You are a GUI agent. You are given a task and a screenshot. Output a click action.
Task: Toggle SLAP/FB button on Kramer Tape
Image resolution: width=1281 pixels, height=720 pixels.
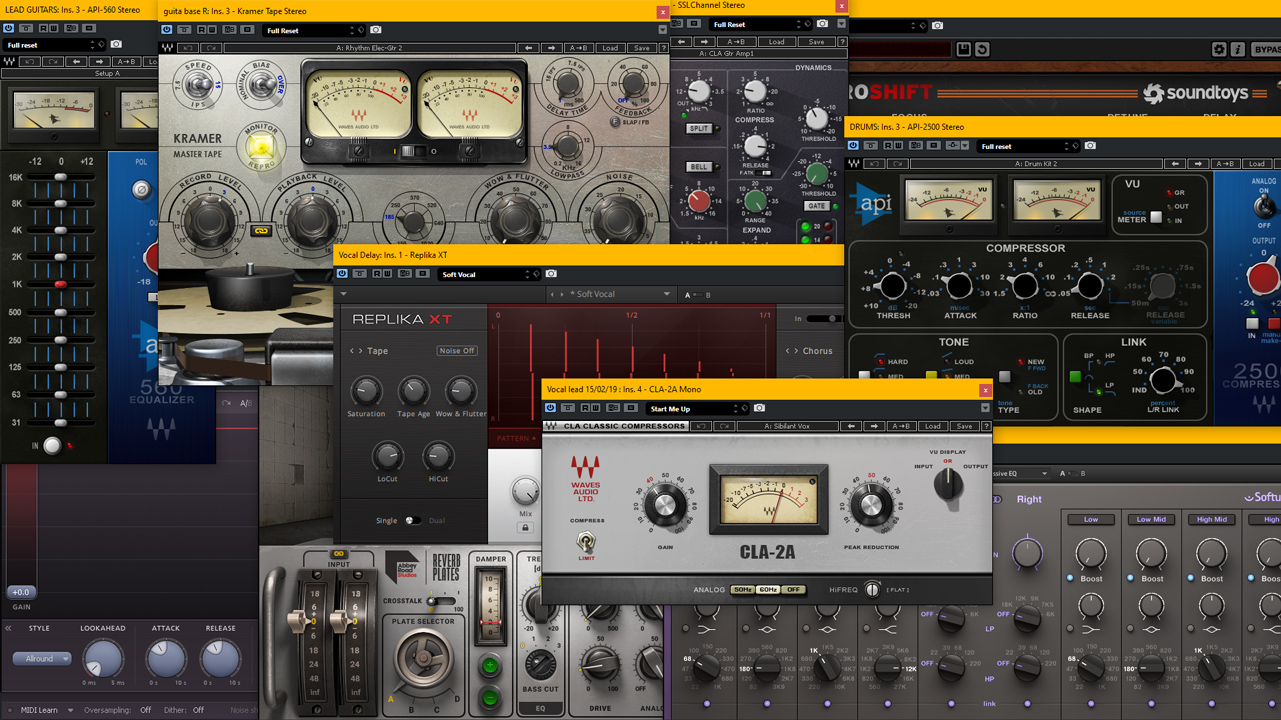click(x=616, y=122)
